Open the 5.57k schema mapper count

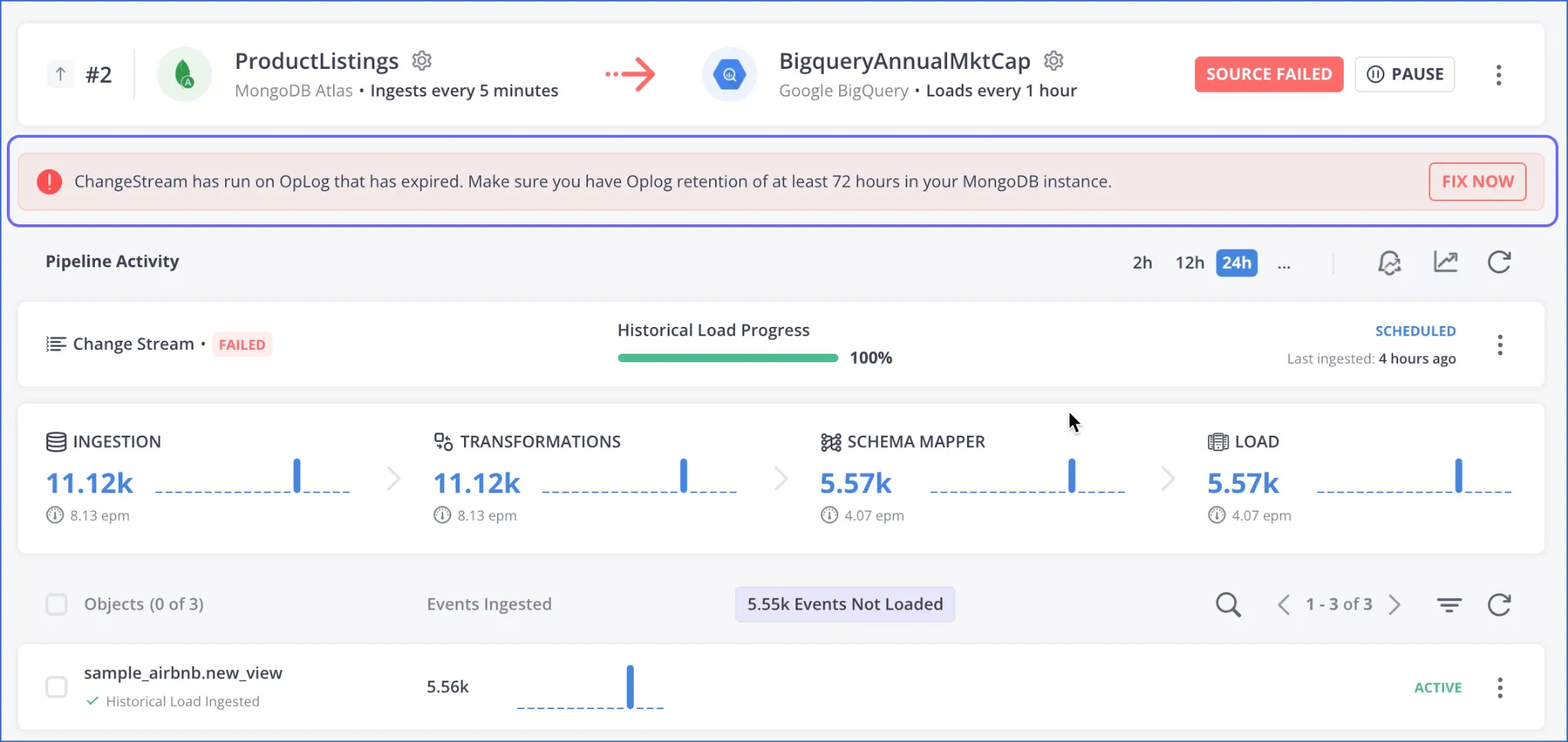[856, 483]
